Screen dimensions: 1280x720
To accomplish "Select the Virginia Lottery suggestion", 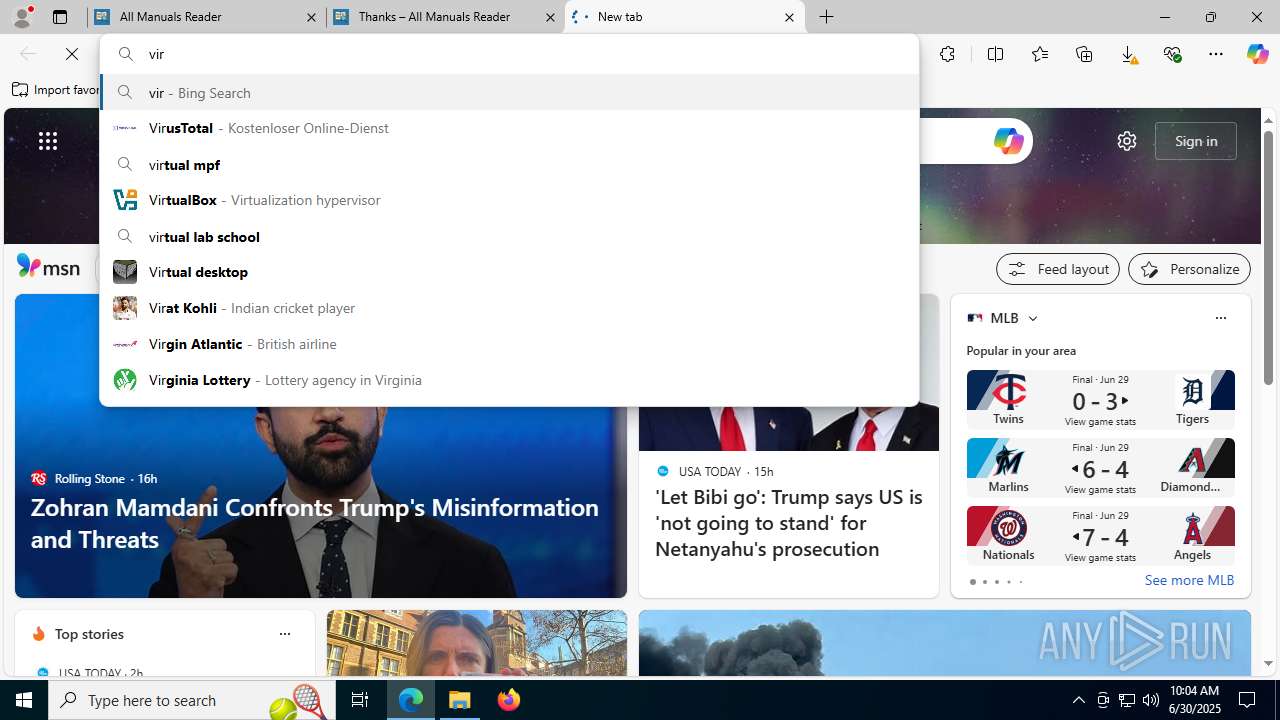I will tap(509, 380).
